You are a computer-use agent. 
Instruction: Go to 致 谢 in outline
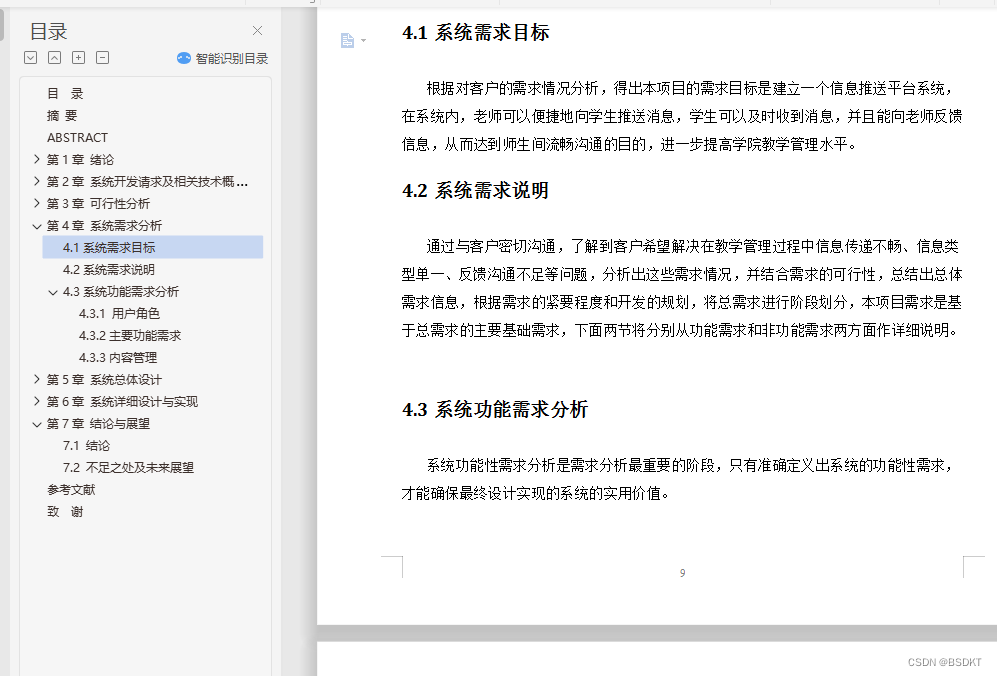65,512
